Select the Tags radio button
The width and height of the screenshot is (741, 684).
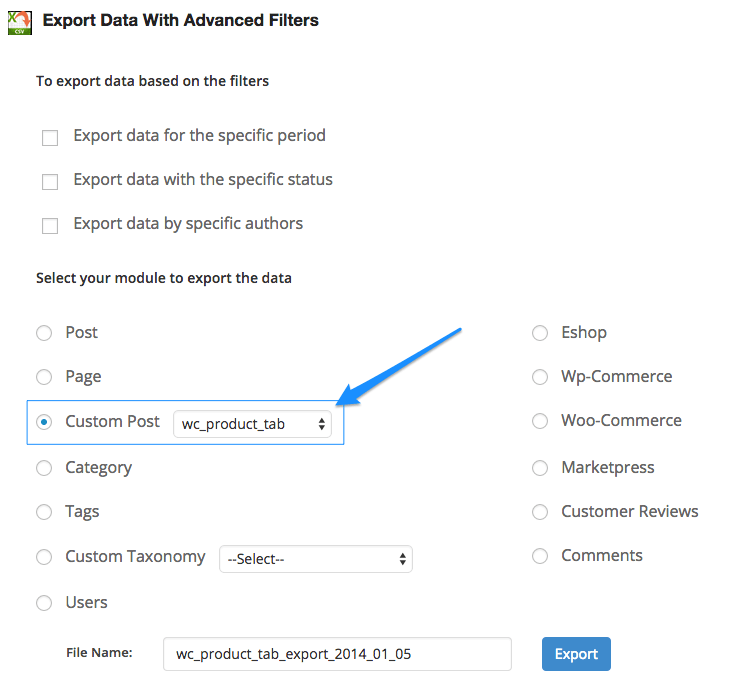pos(44,512)
